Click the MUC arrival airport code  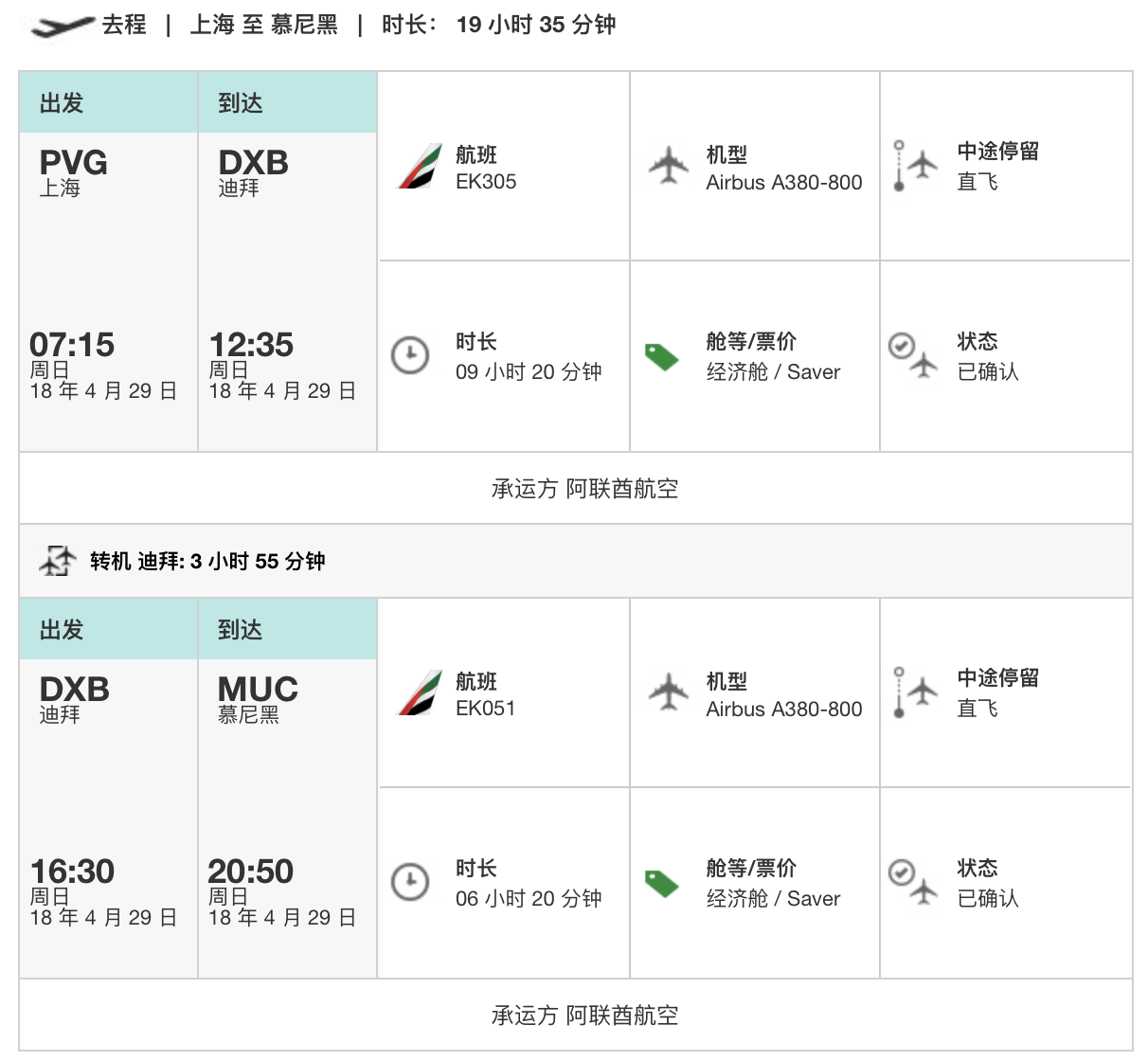[x=258, y=689]
